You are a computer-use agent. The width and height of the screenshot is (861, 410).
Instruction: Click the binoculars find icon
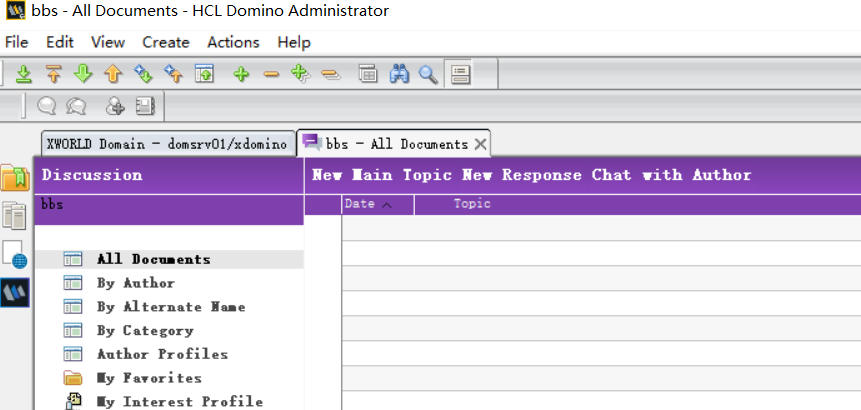(x=399, y=74)
